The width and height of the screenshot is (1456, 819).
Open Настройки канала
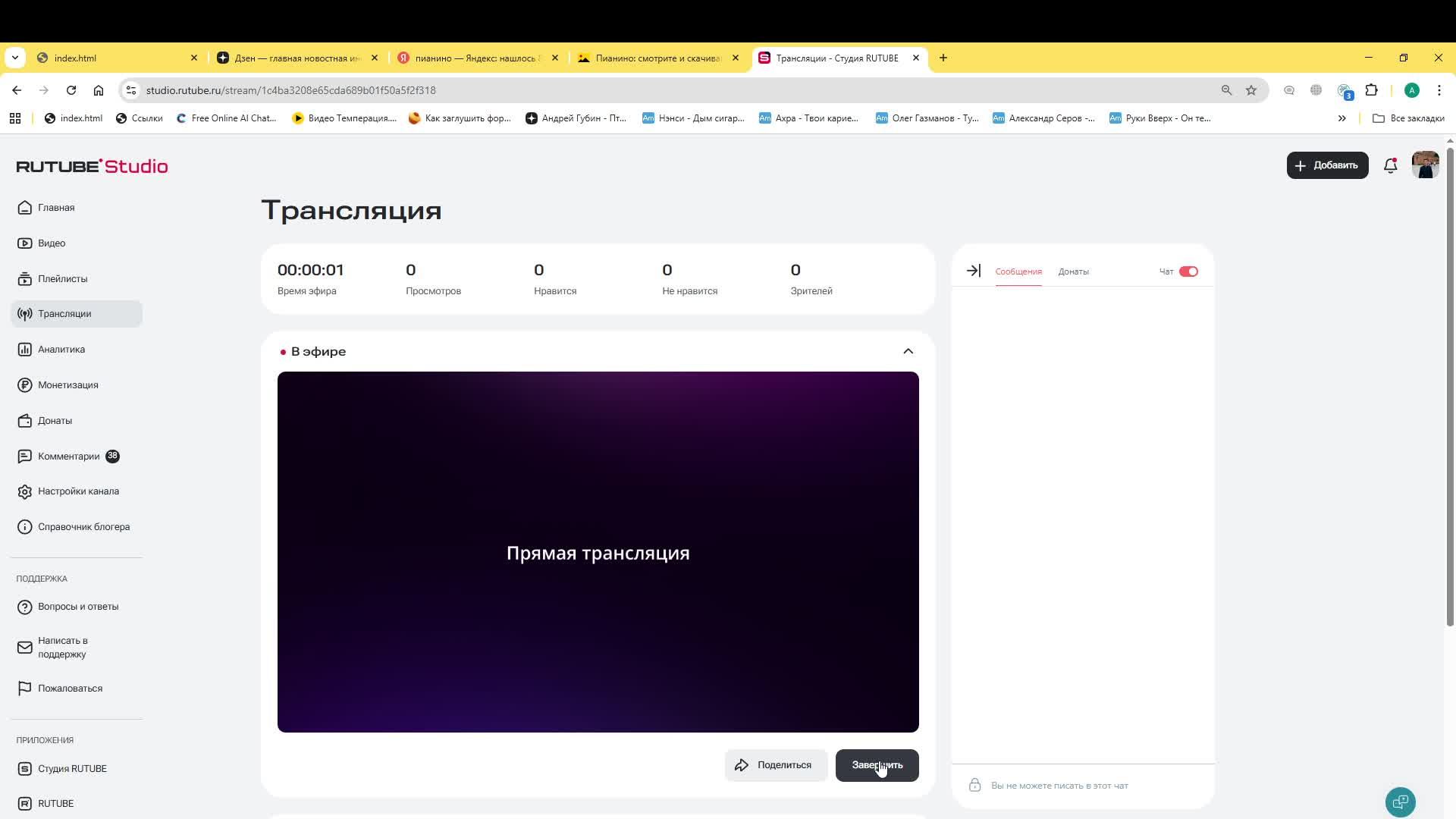coord(78,491)
